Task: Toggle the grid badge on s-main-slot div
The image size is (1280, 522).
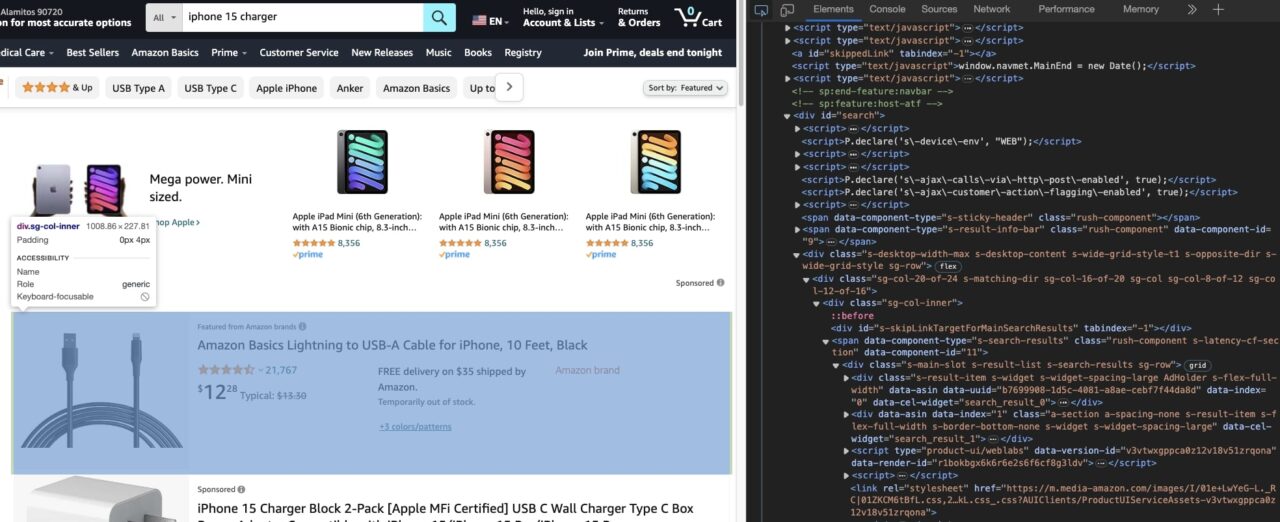Action: [1198, 365]
